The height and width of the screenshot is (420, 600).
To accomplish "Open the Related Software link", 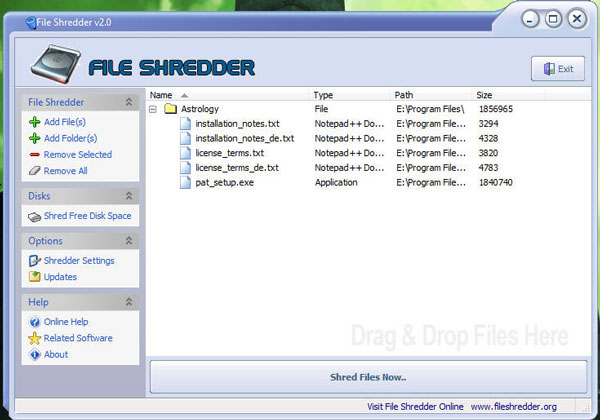I will click(x=78, y=338).
